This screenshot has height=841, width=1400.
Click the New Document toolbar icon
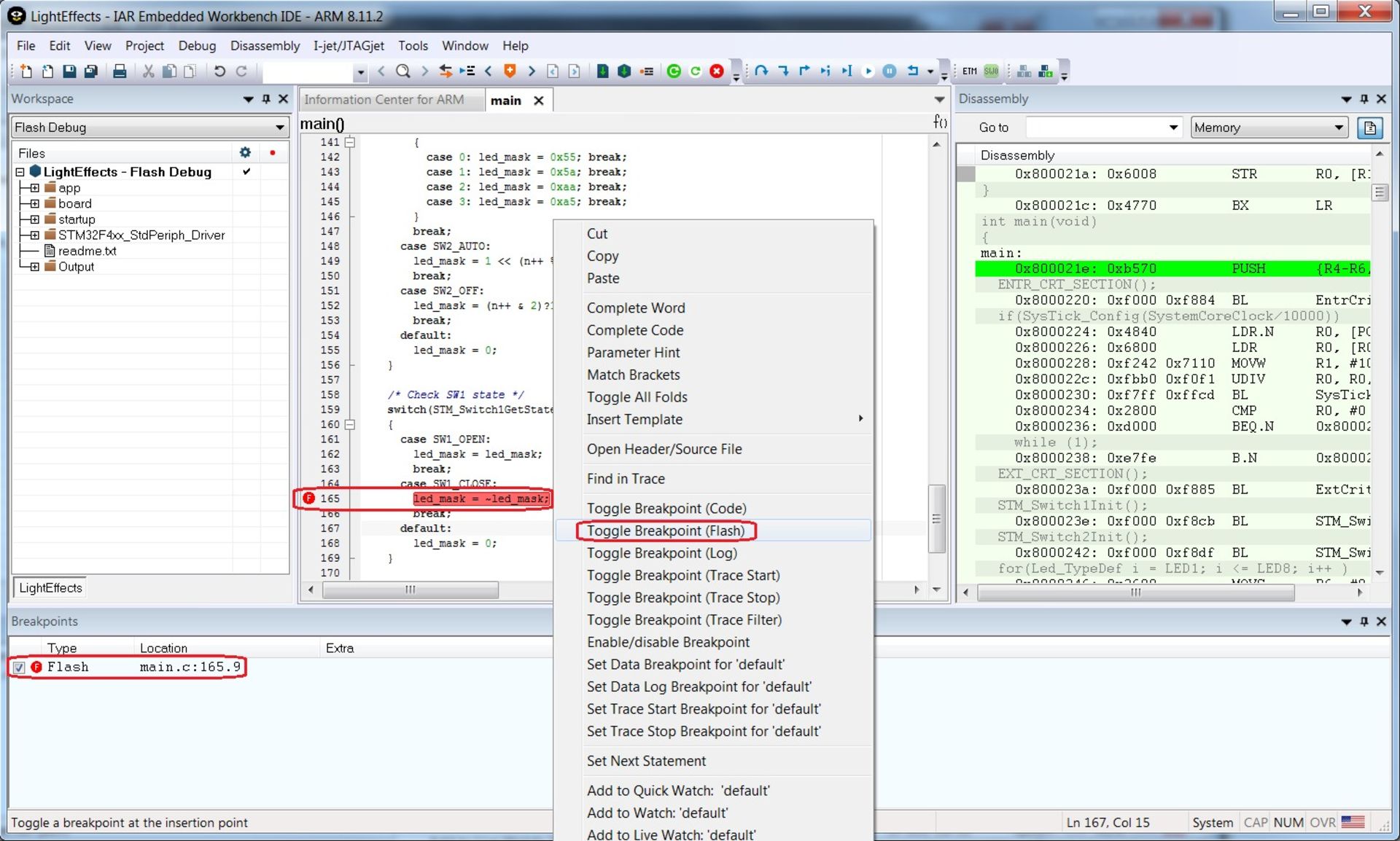[x=26, y=71]
